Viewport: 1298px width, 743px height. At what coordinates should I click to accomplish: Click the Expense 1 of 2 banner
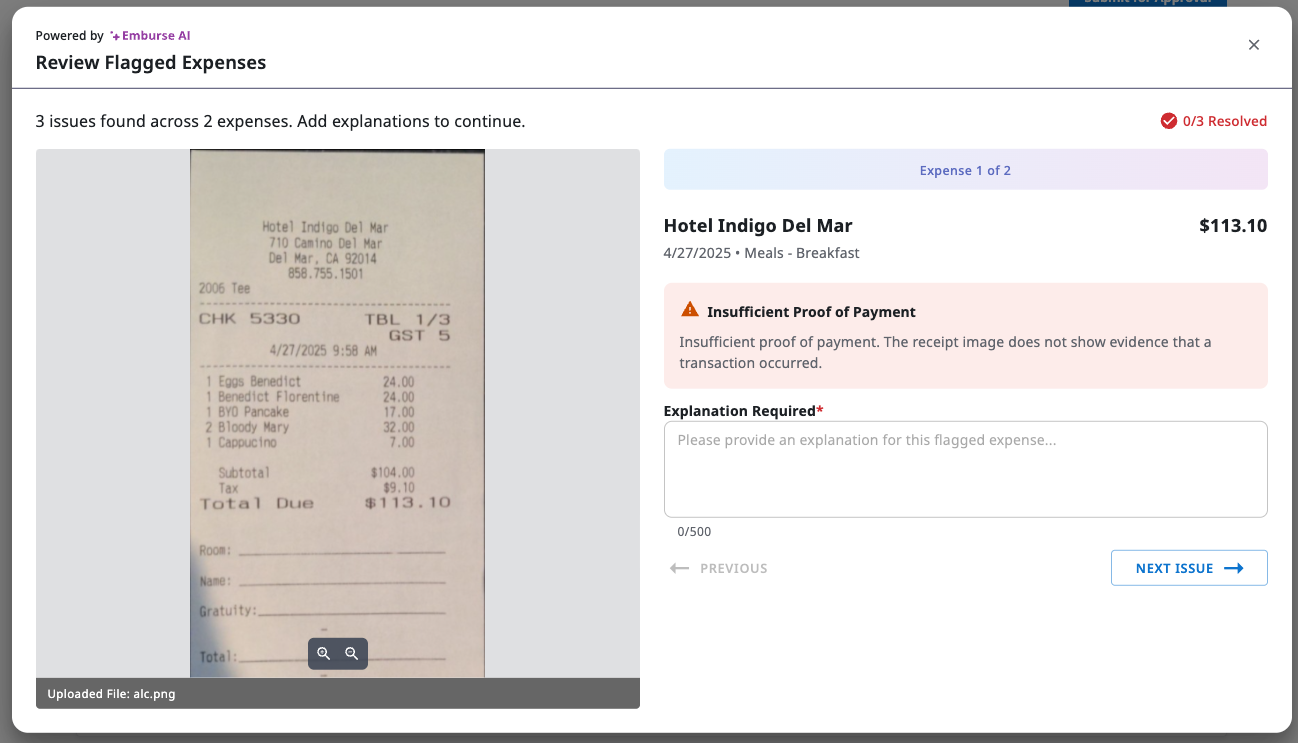point(966,170)
